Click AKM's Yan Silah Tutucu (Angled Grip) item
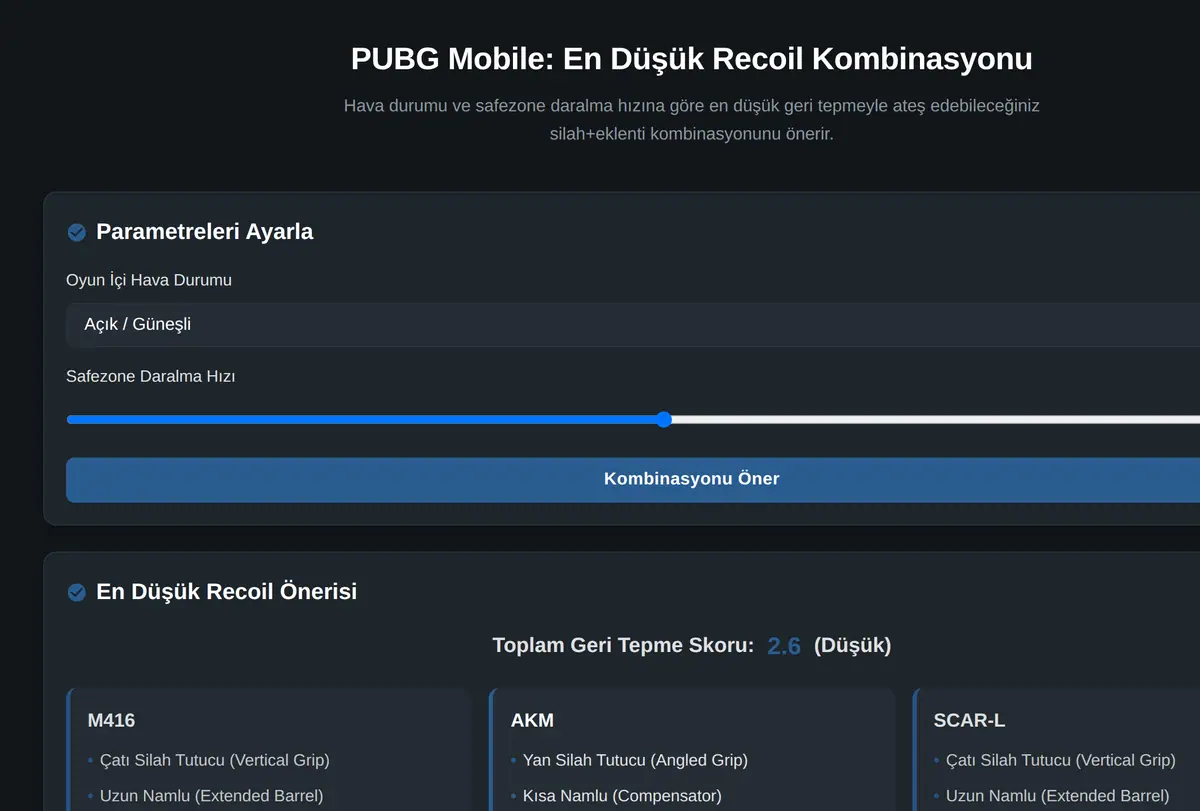 tap(635, 760)
